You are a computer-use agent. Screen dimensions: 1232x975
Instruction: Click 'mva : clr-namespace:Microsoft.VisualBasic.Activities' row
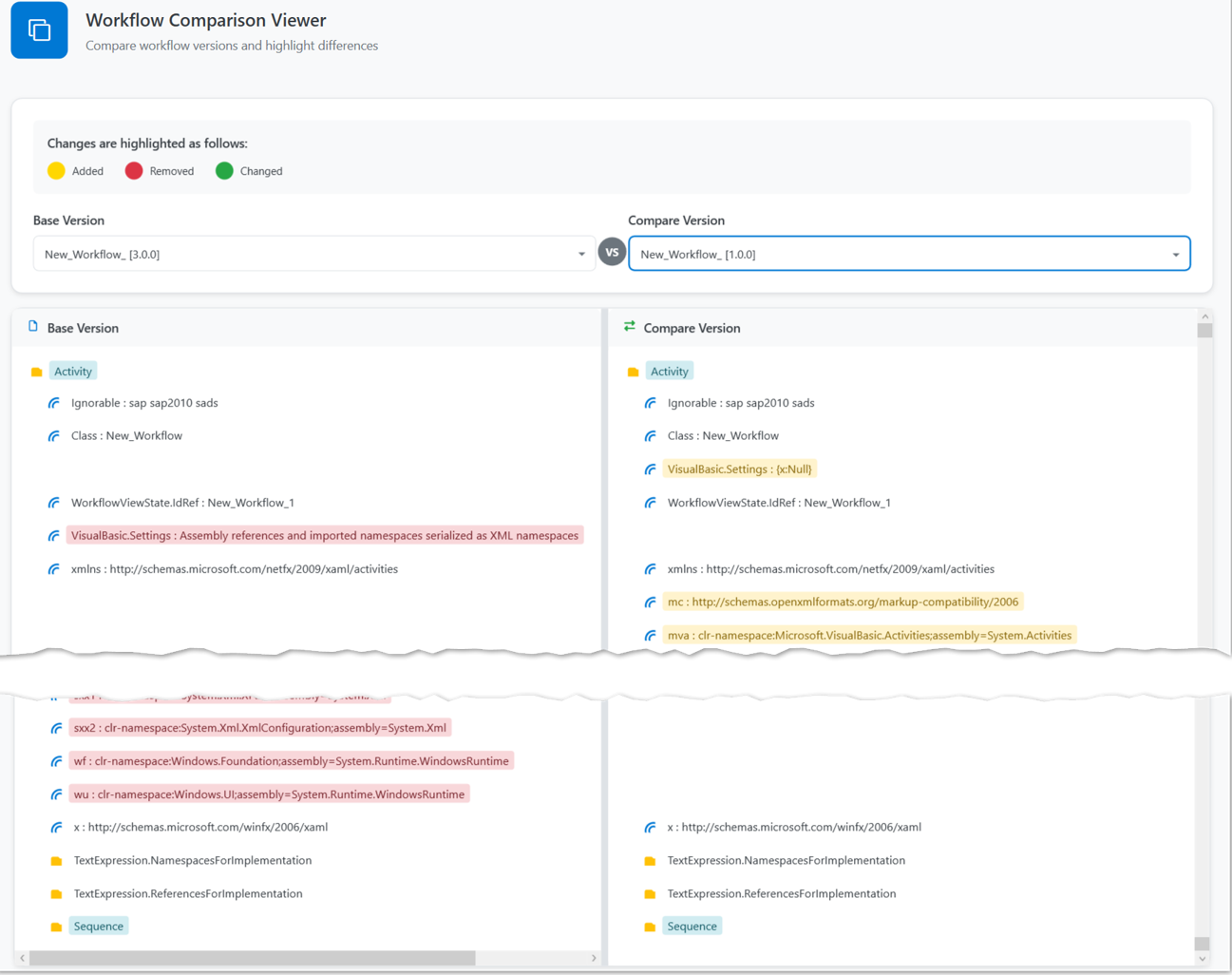(870, 636)
